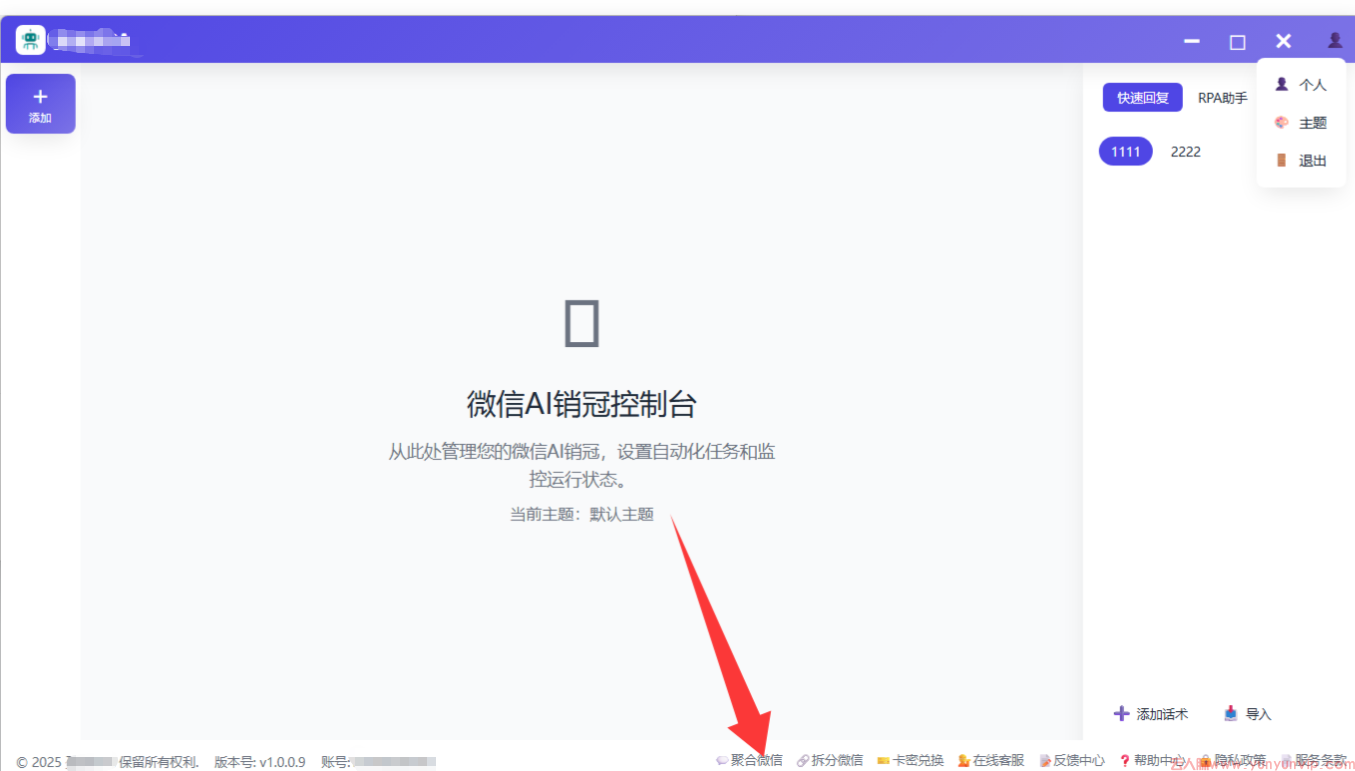Open 服务条款 terms of service link
The width and height of the screenshot is (1355, 771).
click(1314, 760)
